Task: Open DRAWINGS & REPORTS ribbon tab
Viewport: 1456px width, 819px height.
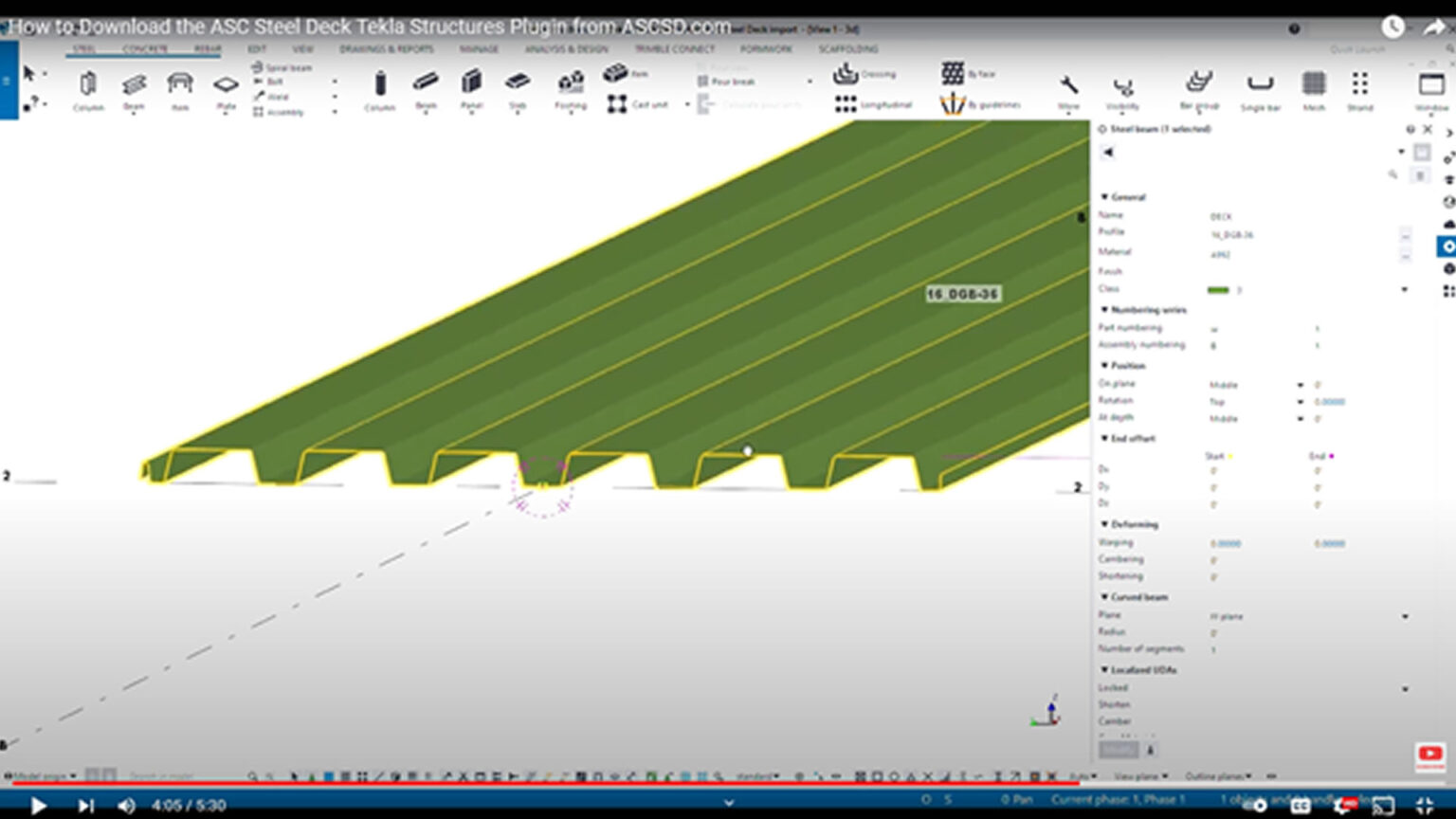Action: coord(387,49)
